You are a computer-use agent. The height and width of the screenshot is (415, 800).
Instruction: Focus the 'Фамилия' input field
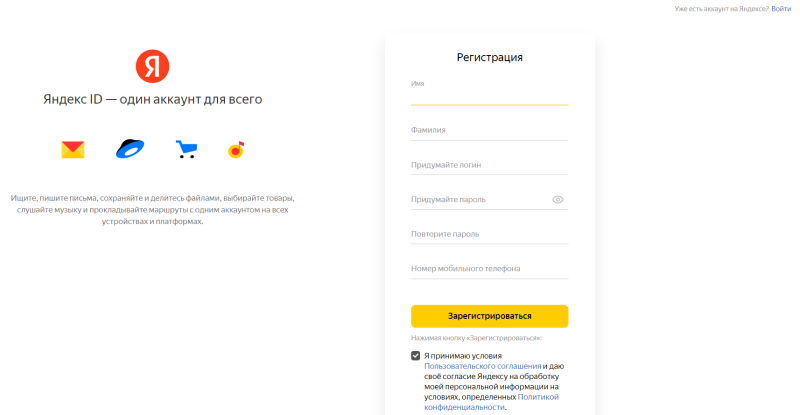pyautogui.click(x=489, y=130)
